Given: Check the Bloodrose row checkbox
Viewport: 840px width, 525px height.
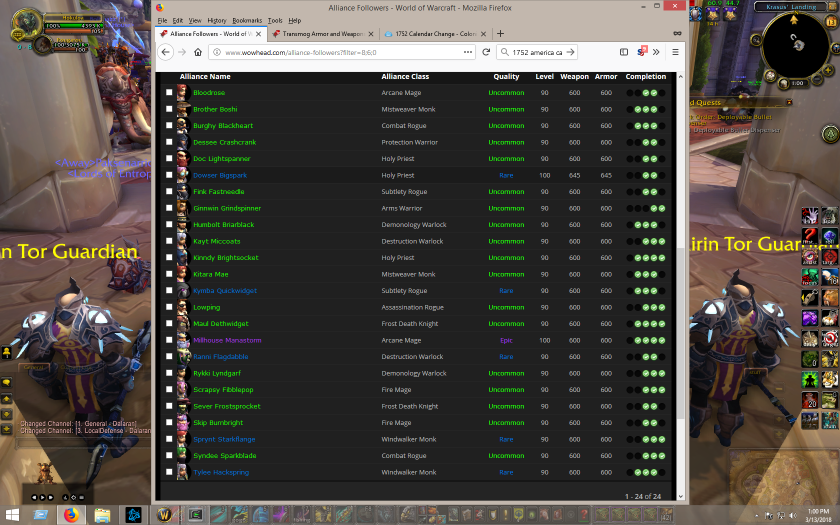Looking at the screenshot, I should pos(169,92).
